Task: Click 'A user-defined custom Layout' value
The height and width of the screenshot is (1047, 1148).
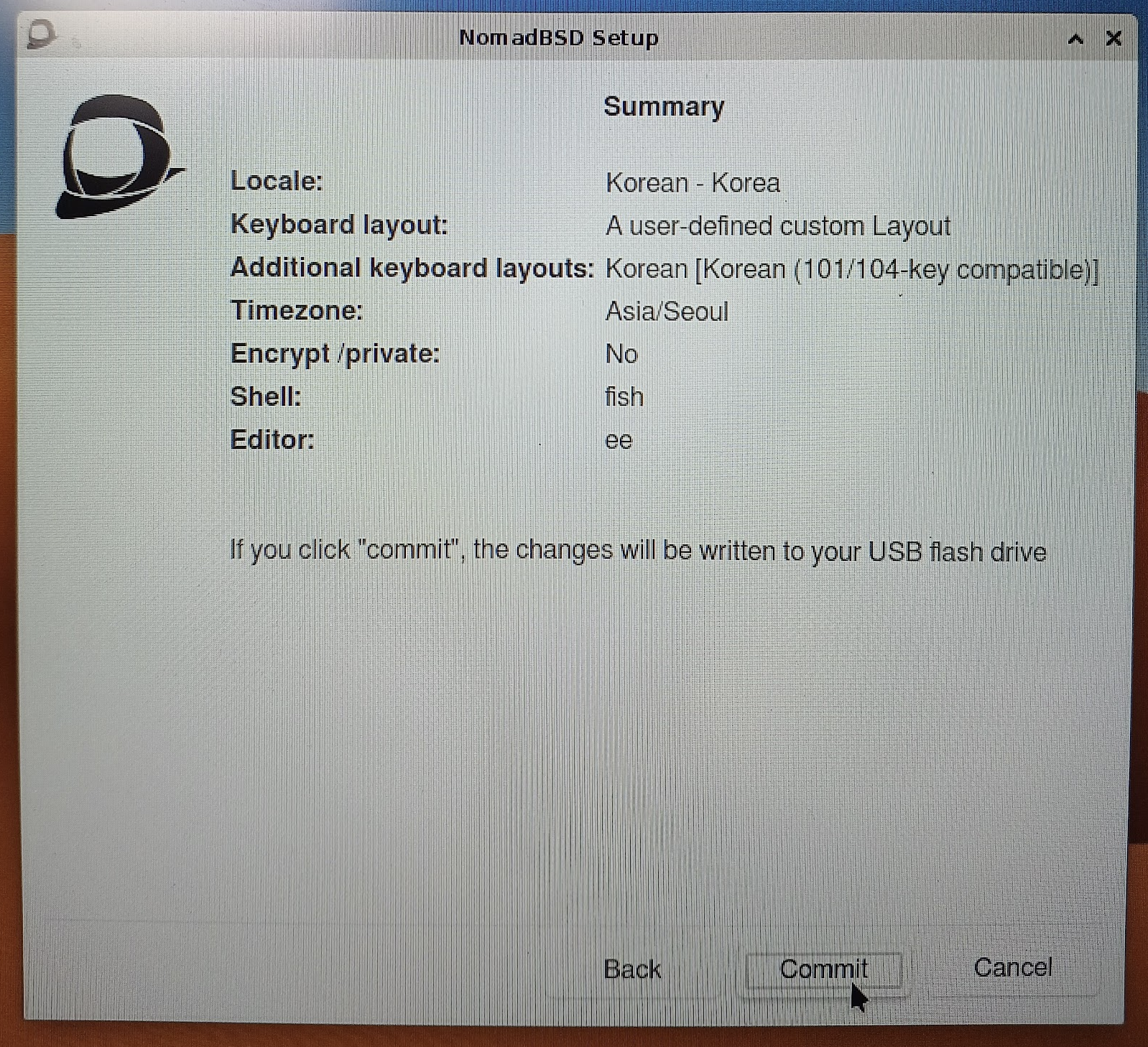Action: click(778, 226)
